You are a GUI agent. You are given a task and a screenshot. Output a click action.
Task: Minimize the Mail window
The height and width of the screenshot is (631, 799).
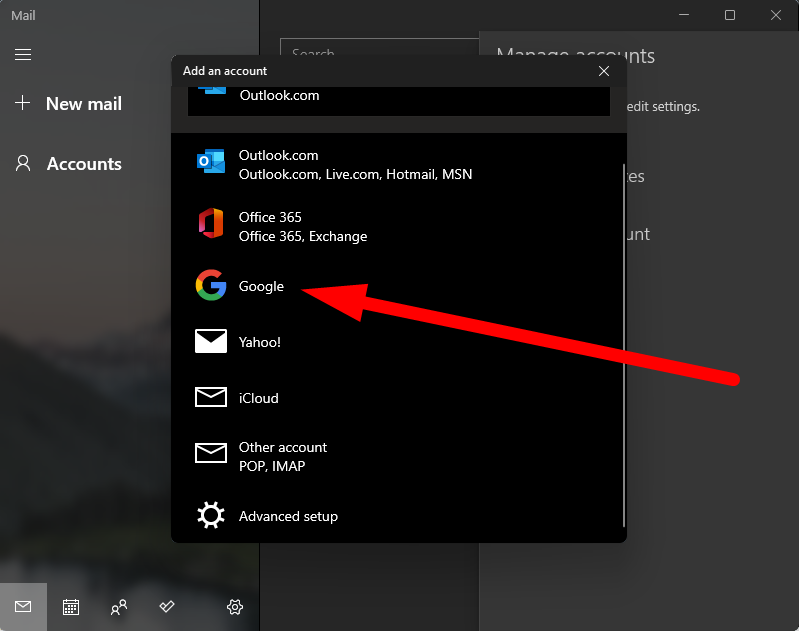pyautogui.click(x=684, y=15)
